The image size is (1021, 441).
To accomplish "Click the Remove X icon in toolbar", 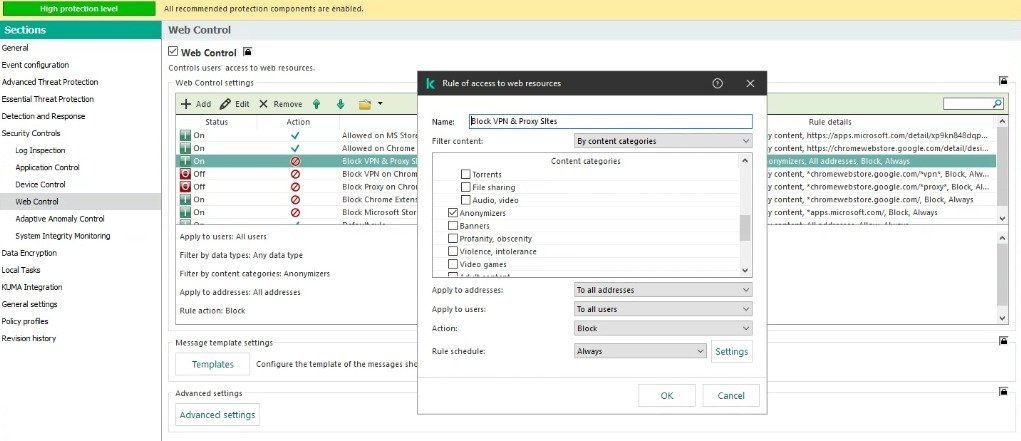I will pos(264,104).
